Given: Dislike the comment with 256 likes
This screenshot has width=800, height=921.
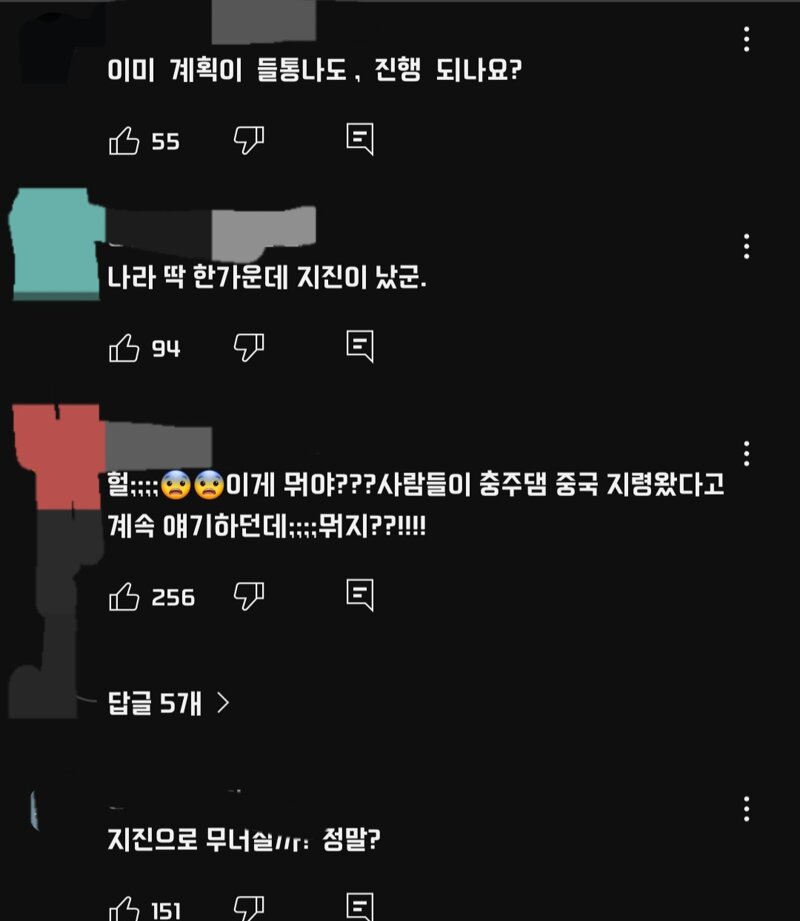Looking at the screenshot, I should pyautogui.click(x=249, y=597).
